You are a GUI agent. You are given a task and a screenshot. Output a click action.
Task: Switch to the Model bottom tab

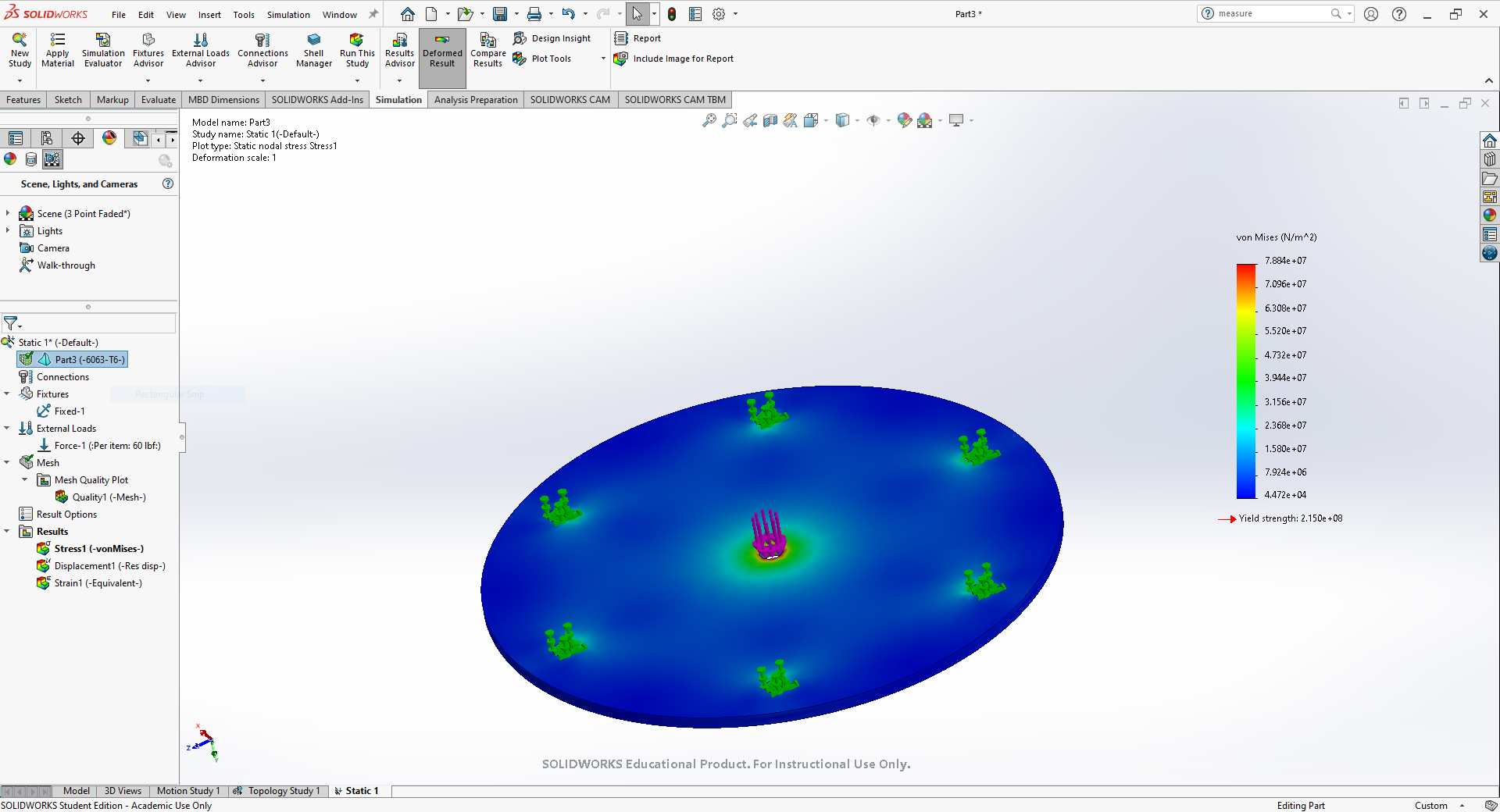click(76, 791)
